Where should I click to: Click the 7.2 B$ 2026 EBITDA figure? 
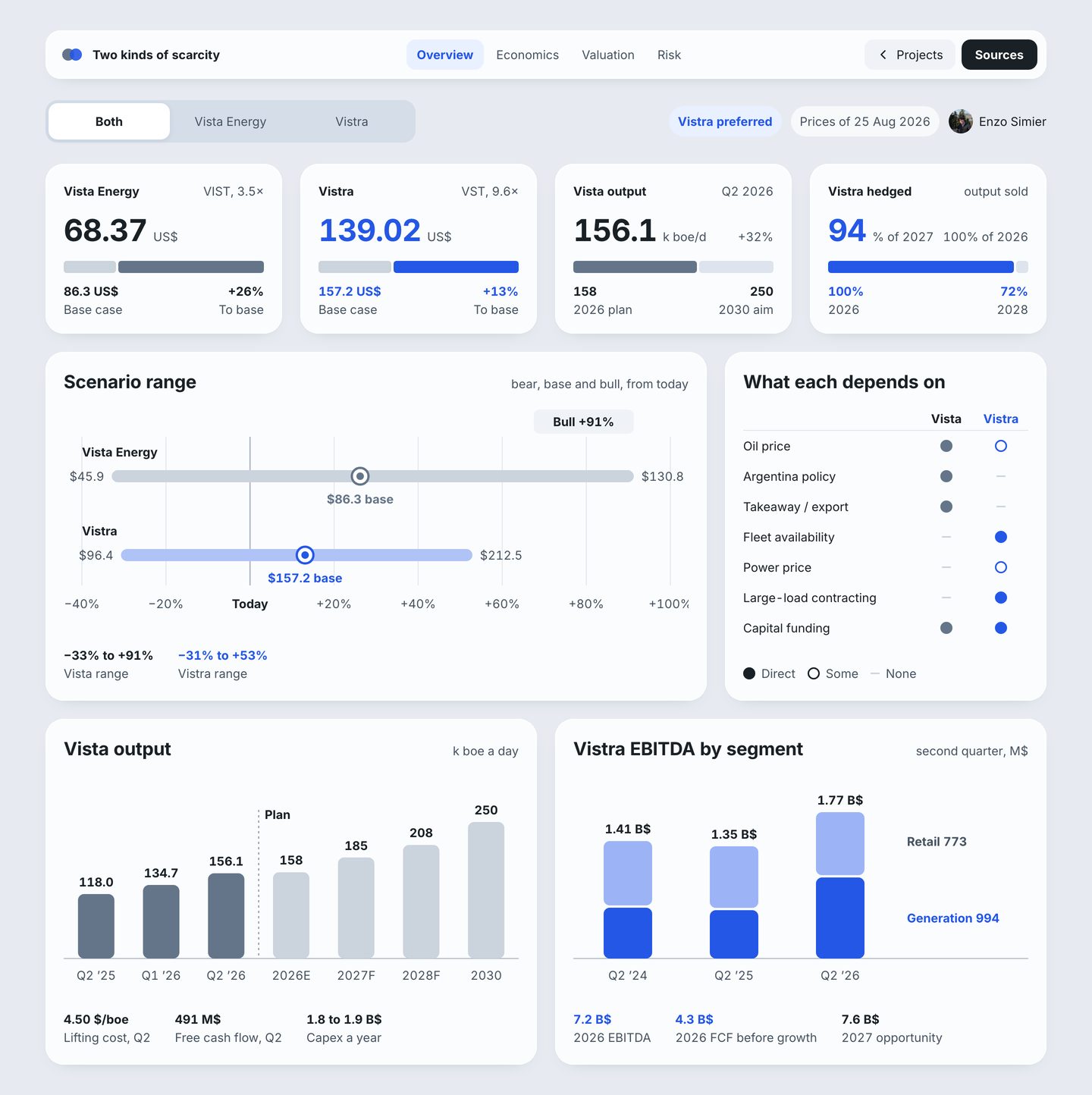[592, 1019]
